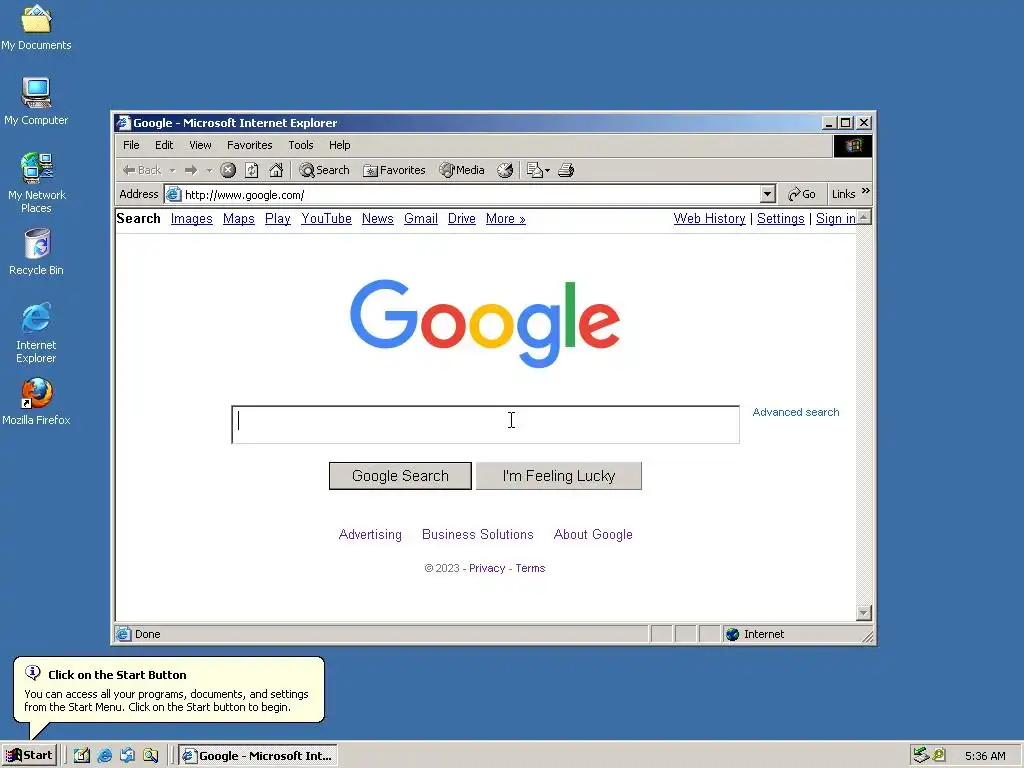Open the Privacy link

pos(487,568)
